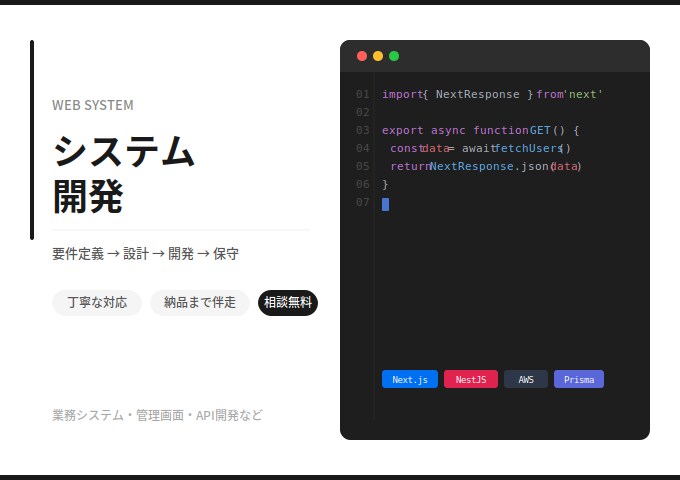Screen dimensions: 680x480
Task: Click the closing brace on line 06
Action: point(385,185)
